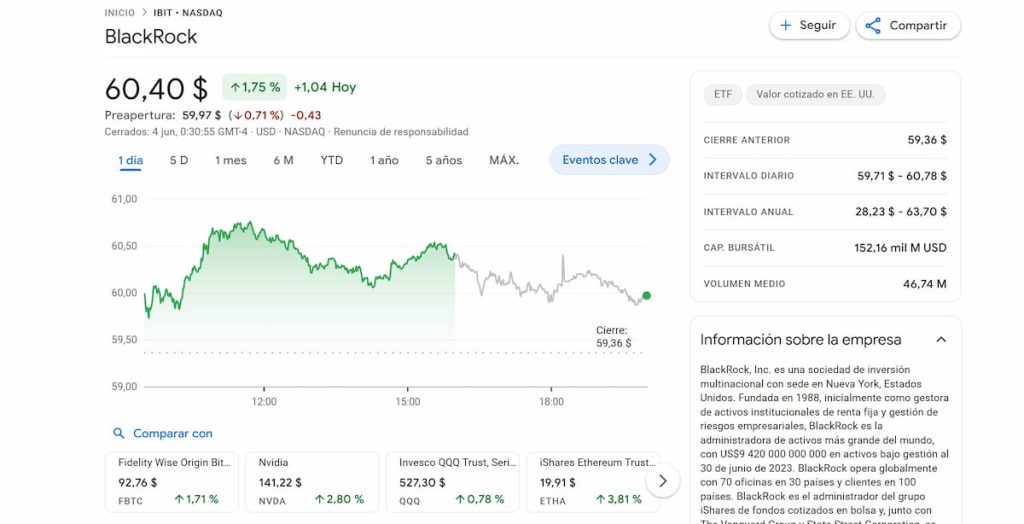Click the Cierre: 59,36 $ chart label

pyautogui.click(x=613, y=336)
